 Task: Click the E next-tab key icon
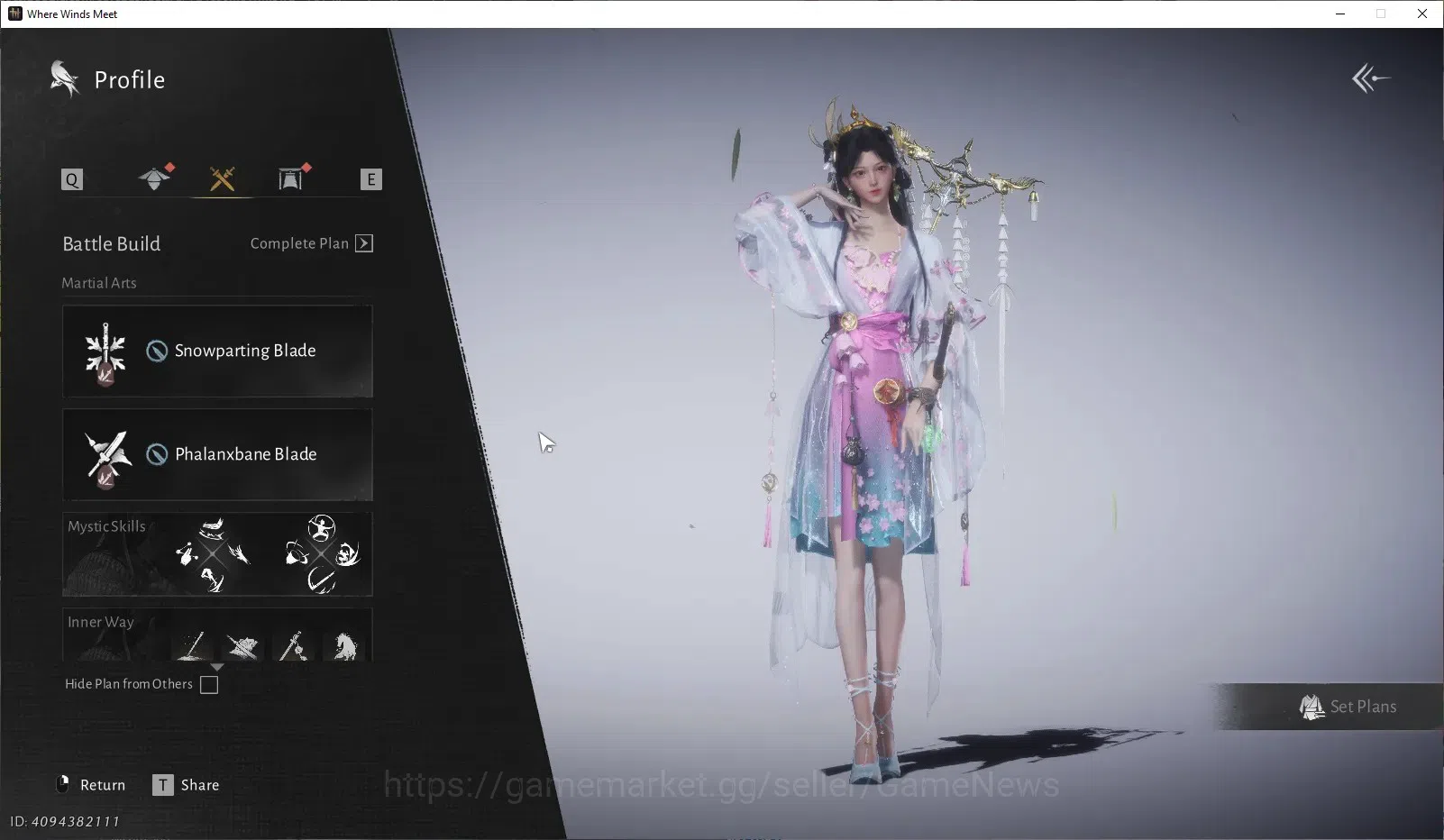coord(370,179)
